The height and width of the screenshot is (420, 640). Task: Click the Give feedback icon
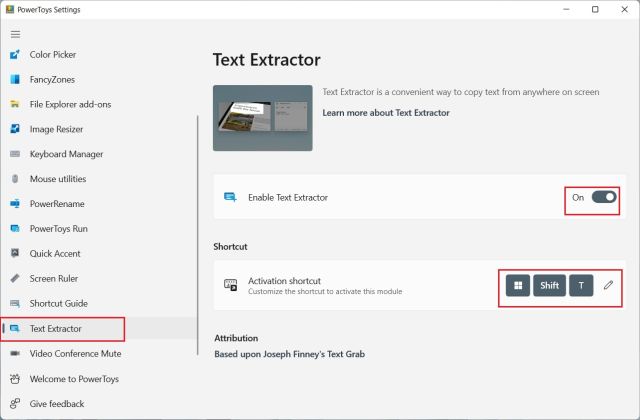pyautogui.click(x=15, y=404)
